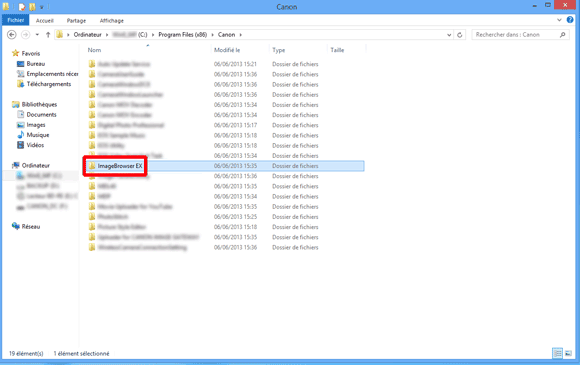
Task: Switch to the Affichage tab
Action: (111, 21)
